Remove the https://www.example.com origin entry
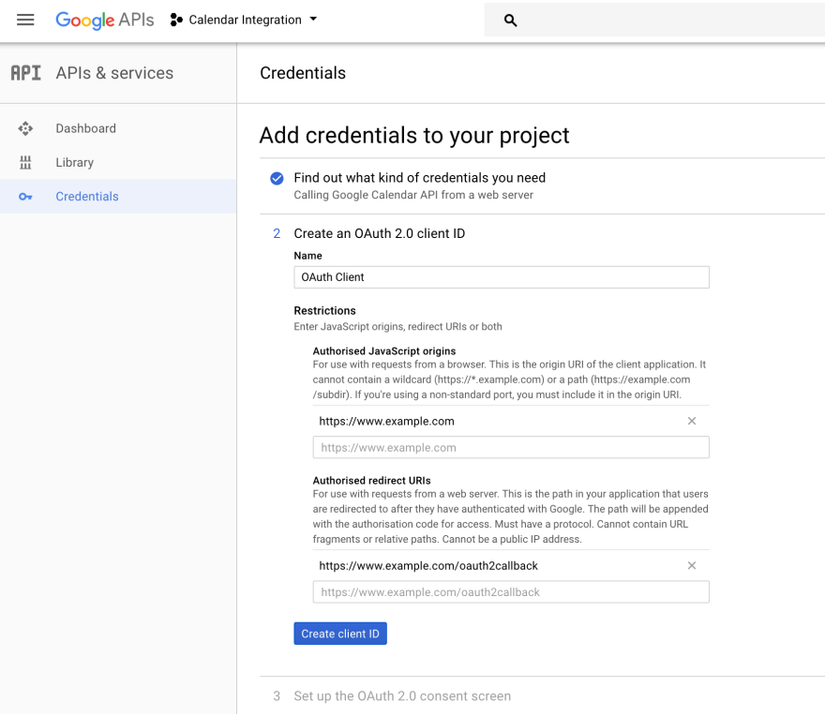 coord(691,421)
